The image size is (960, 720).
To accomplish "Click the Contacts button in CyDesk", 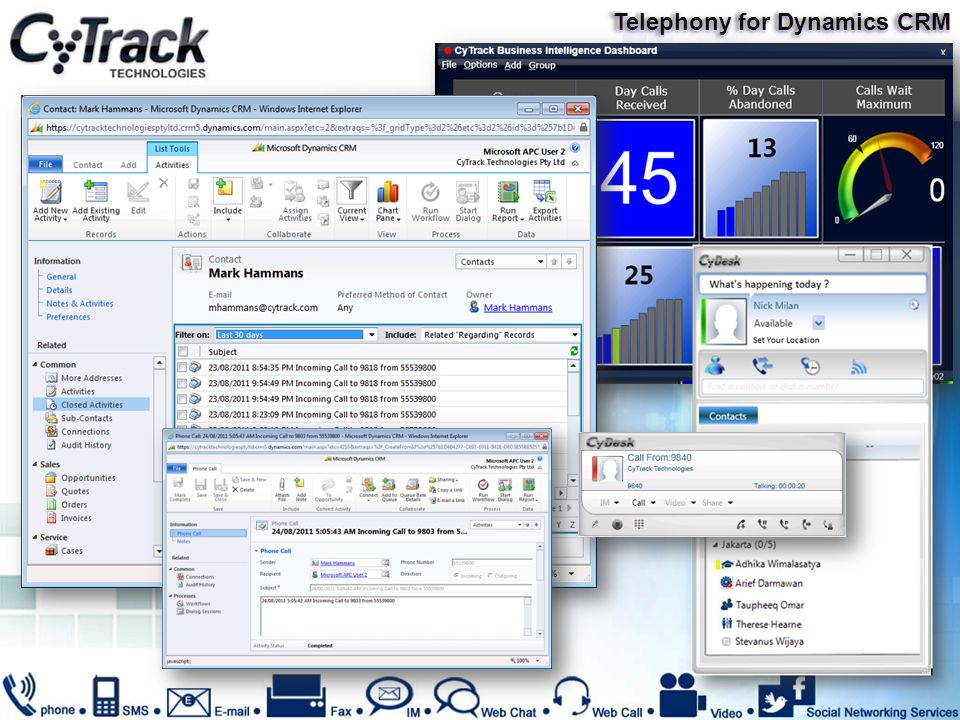I will coord(728,416).
